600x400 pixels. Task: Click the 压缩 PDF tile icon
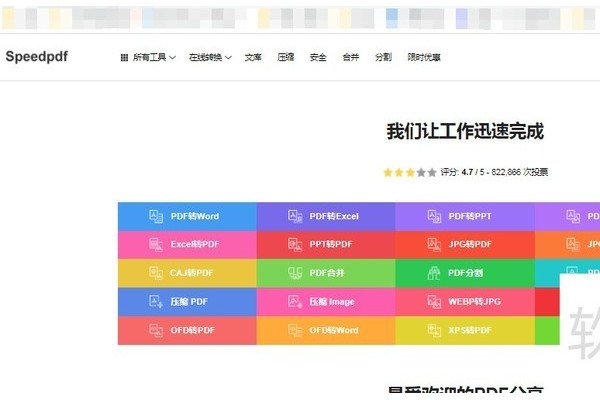coord(156,302)
